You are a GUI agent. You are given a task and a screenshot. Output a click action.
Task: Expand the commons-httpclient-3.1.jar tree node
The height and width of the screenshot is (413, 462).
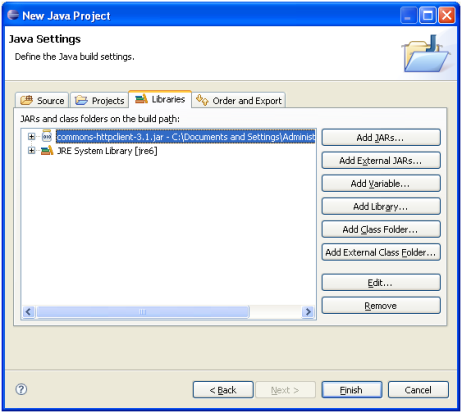coord(31,136)
